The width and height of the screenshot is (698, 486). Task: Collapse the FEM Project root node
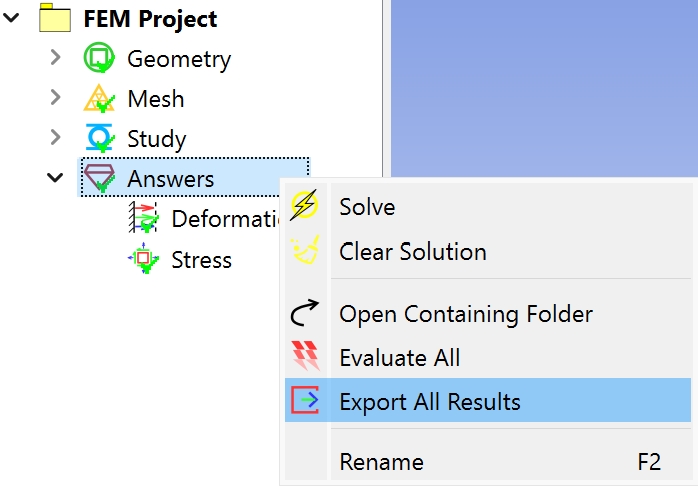pos(11,18)
